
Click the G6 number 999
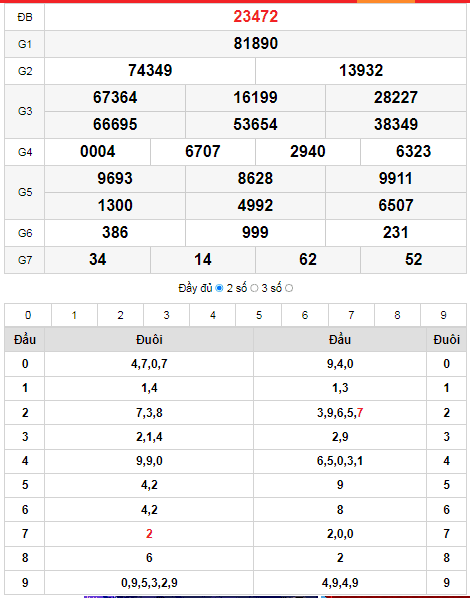(x=255, y=233)
